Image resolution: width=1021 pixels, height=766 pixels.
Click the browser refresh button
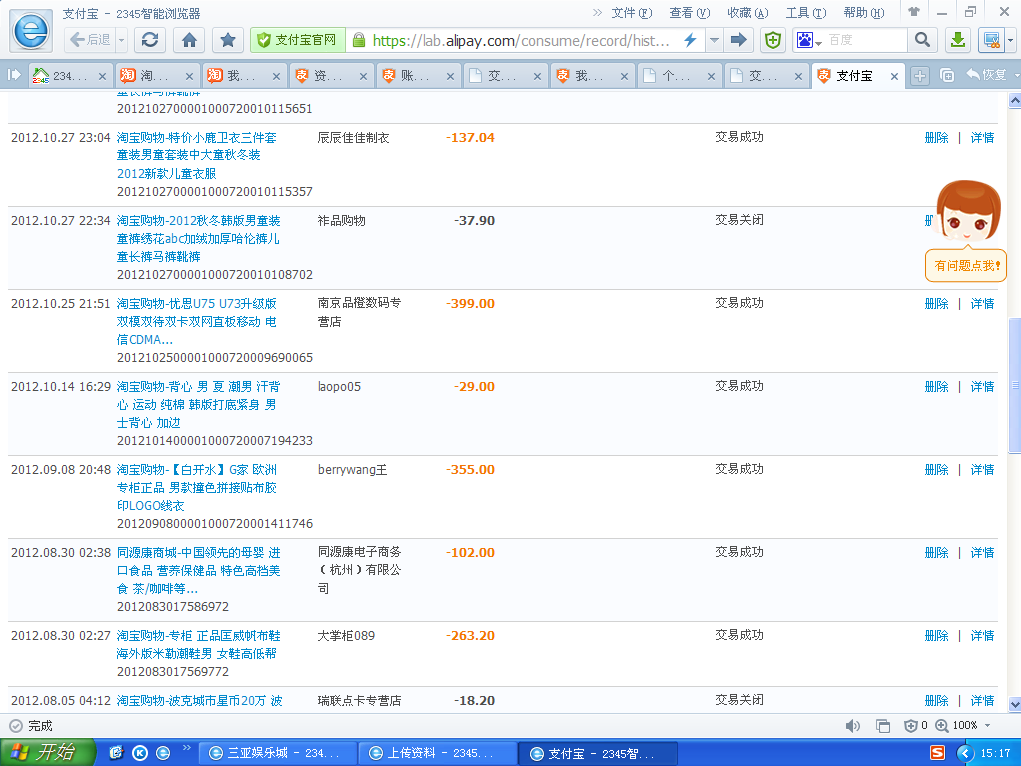click(x=150, y=40)
